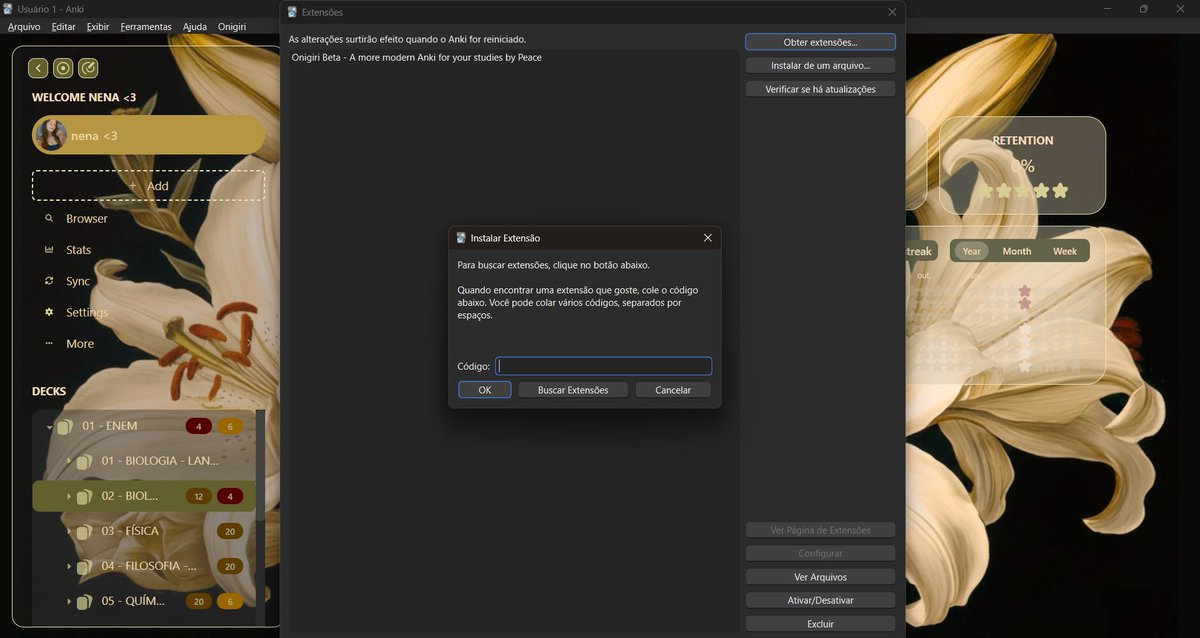Expand the More submenu chevron arrow
The height and width of the screenshot is (638, 1200).
pyautogui.click(x=249, y=343)
